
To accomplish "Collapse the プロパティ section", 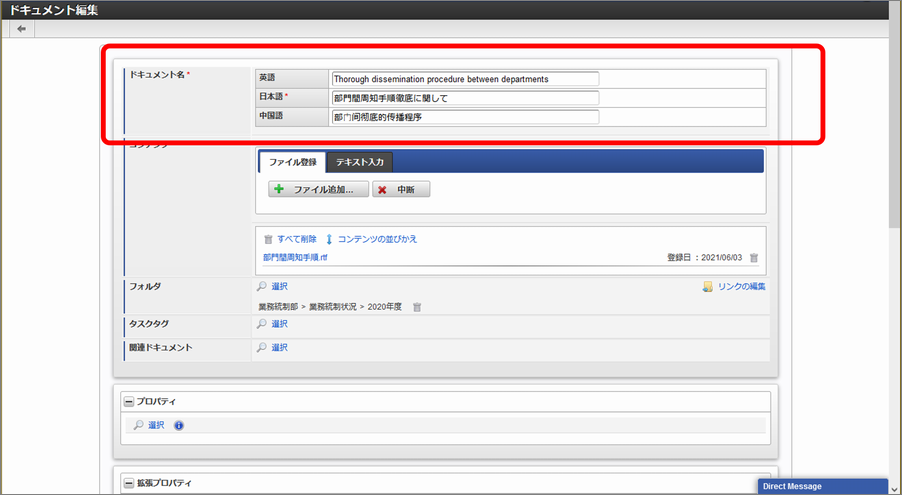I will (129, 402).
